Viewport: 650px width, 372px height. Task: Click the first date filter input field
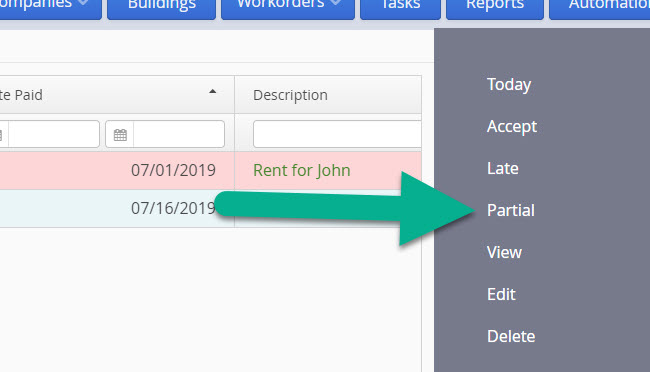(54, 134)
